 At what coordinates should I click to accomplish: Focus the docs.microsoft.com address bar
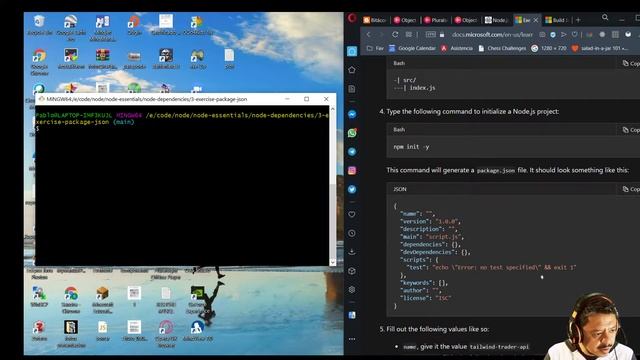click(x=492, y=35)
